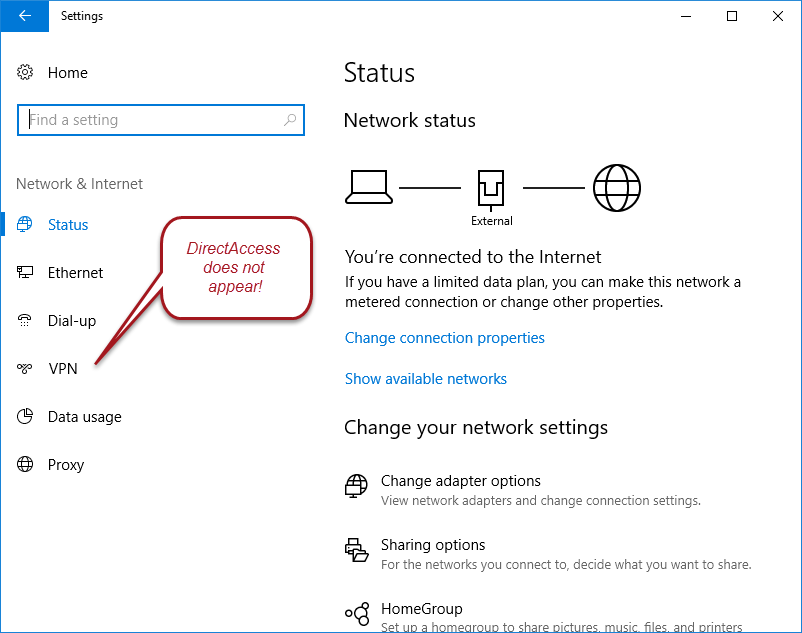This screenshot has width=802, height=633.
Task: Click the back arrow button
Action: (24, 16)
